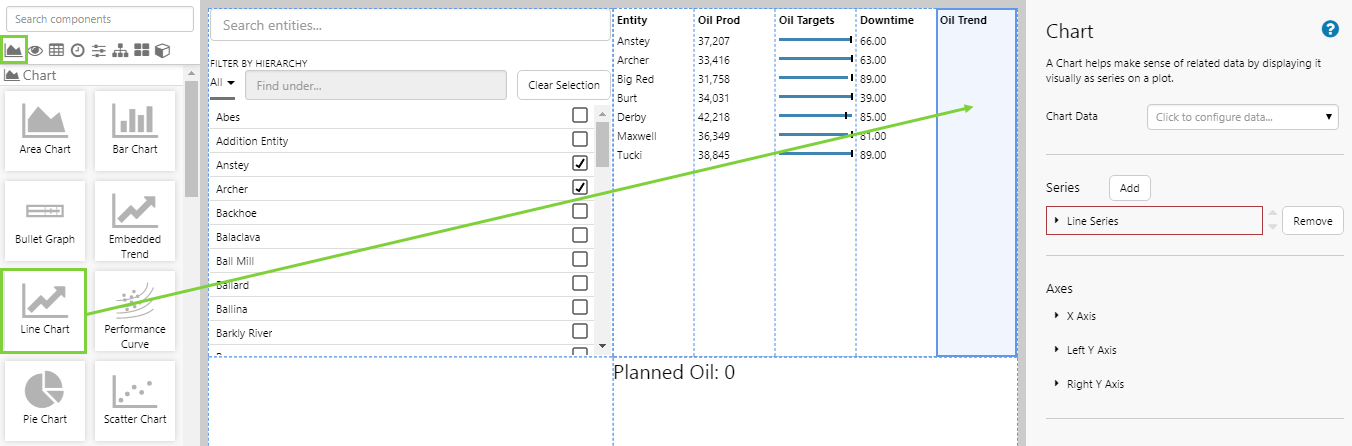The height and width of the screenshot is (446, 1352).
Task: Click the Search entities input field
Action: pyautogui.click(x=409, y=25)
